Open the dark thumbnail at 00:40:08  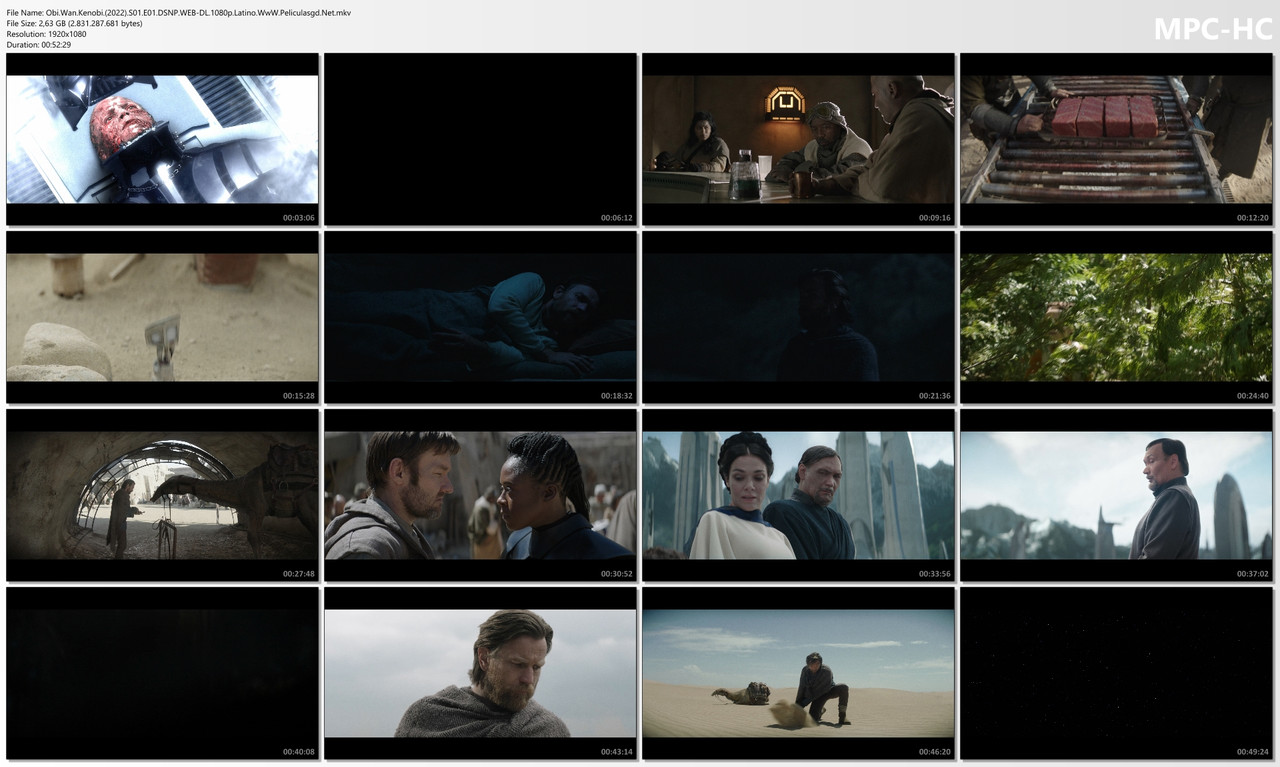click(x=162, y=673)
